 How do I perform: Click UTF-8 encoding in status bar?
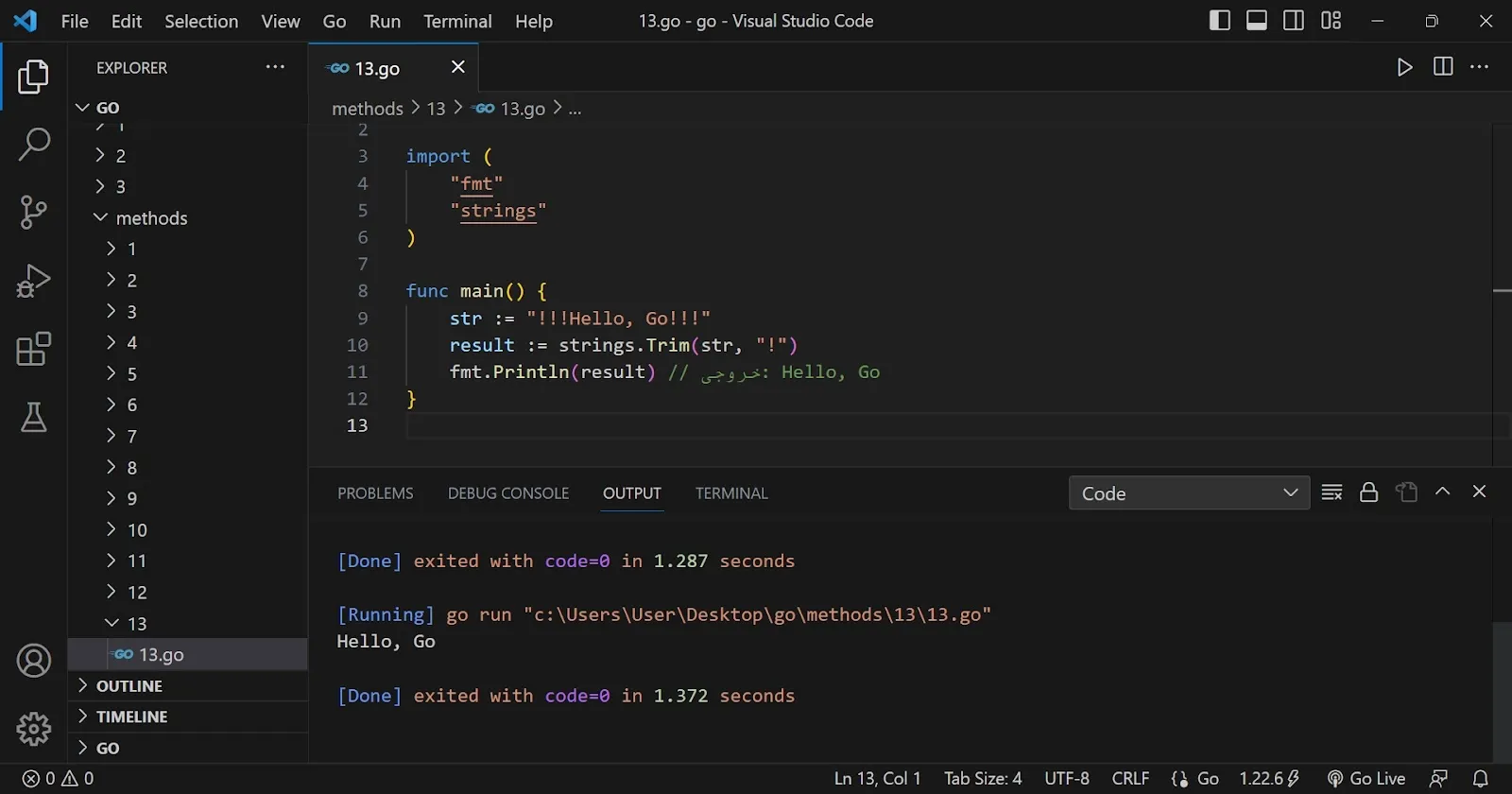(1067, 779)
